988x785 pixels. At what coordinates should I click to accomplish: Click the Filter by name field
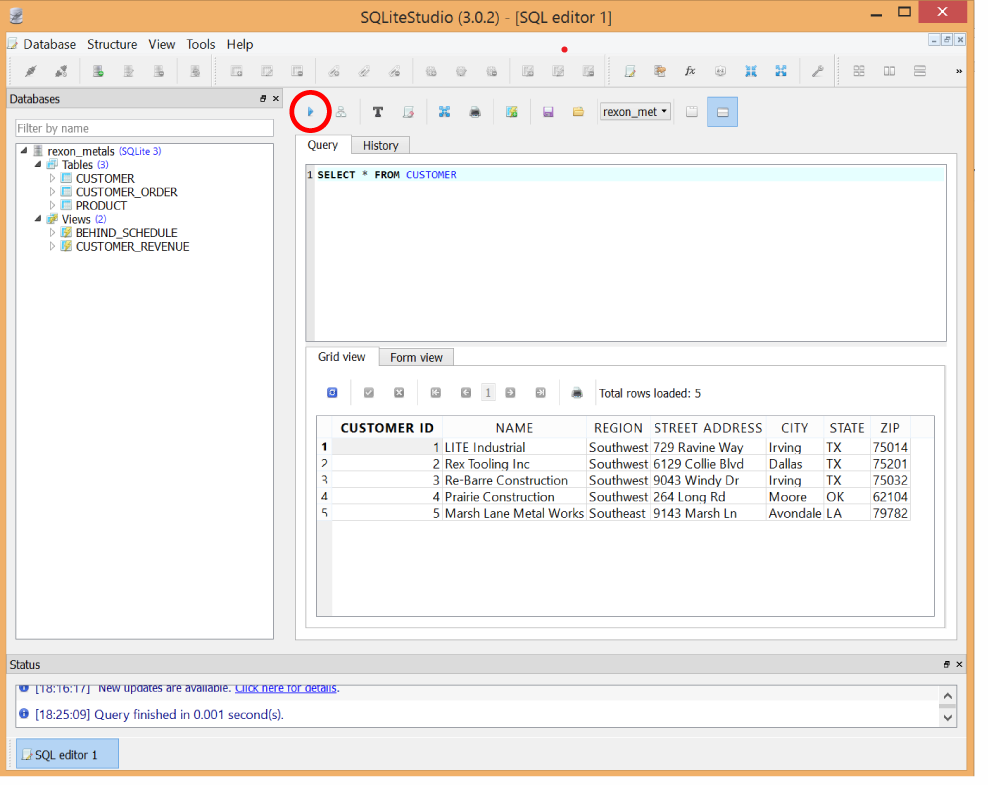coord(146,130)
